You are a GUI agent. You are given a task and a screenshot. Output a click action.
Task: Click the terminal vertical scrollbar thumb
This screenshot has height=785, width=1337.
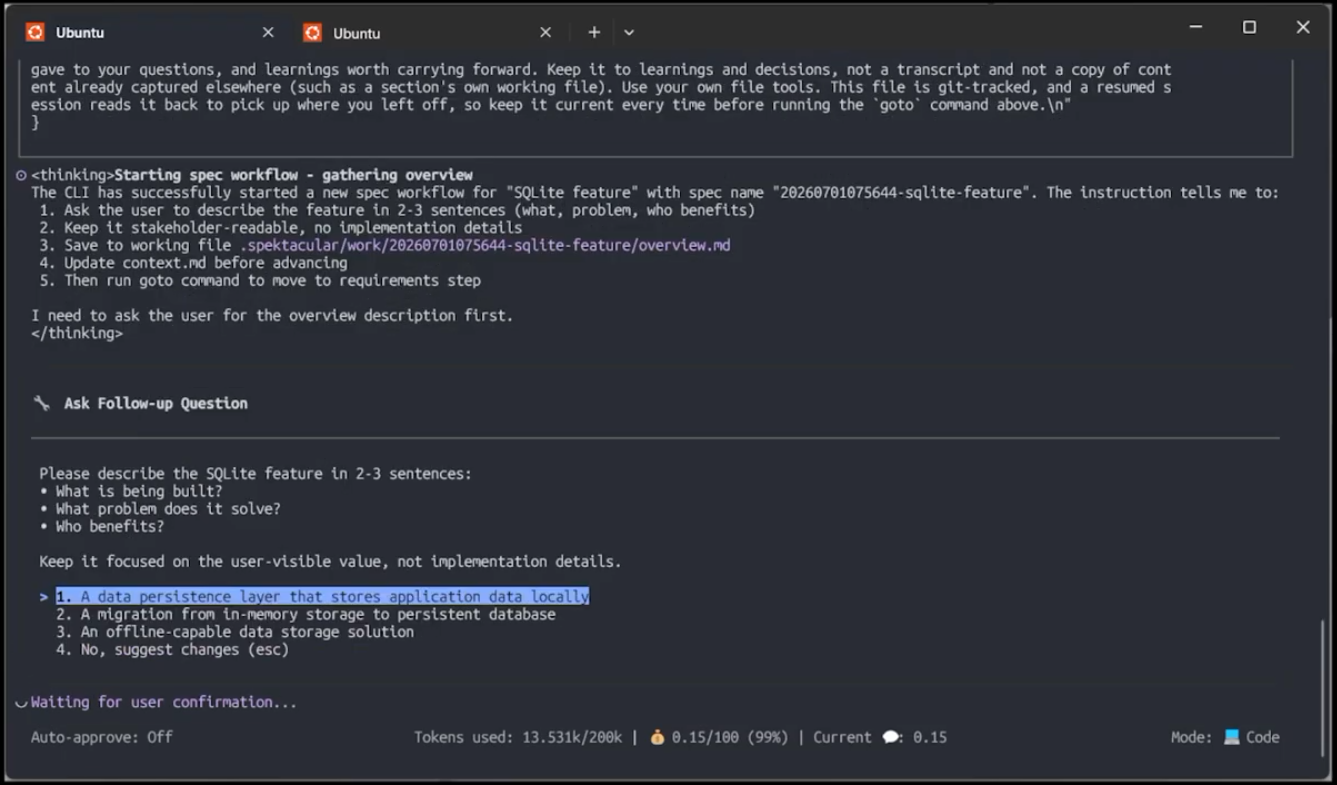pyautogui.click(x=1323, y=687)
